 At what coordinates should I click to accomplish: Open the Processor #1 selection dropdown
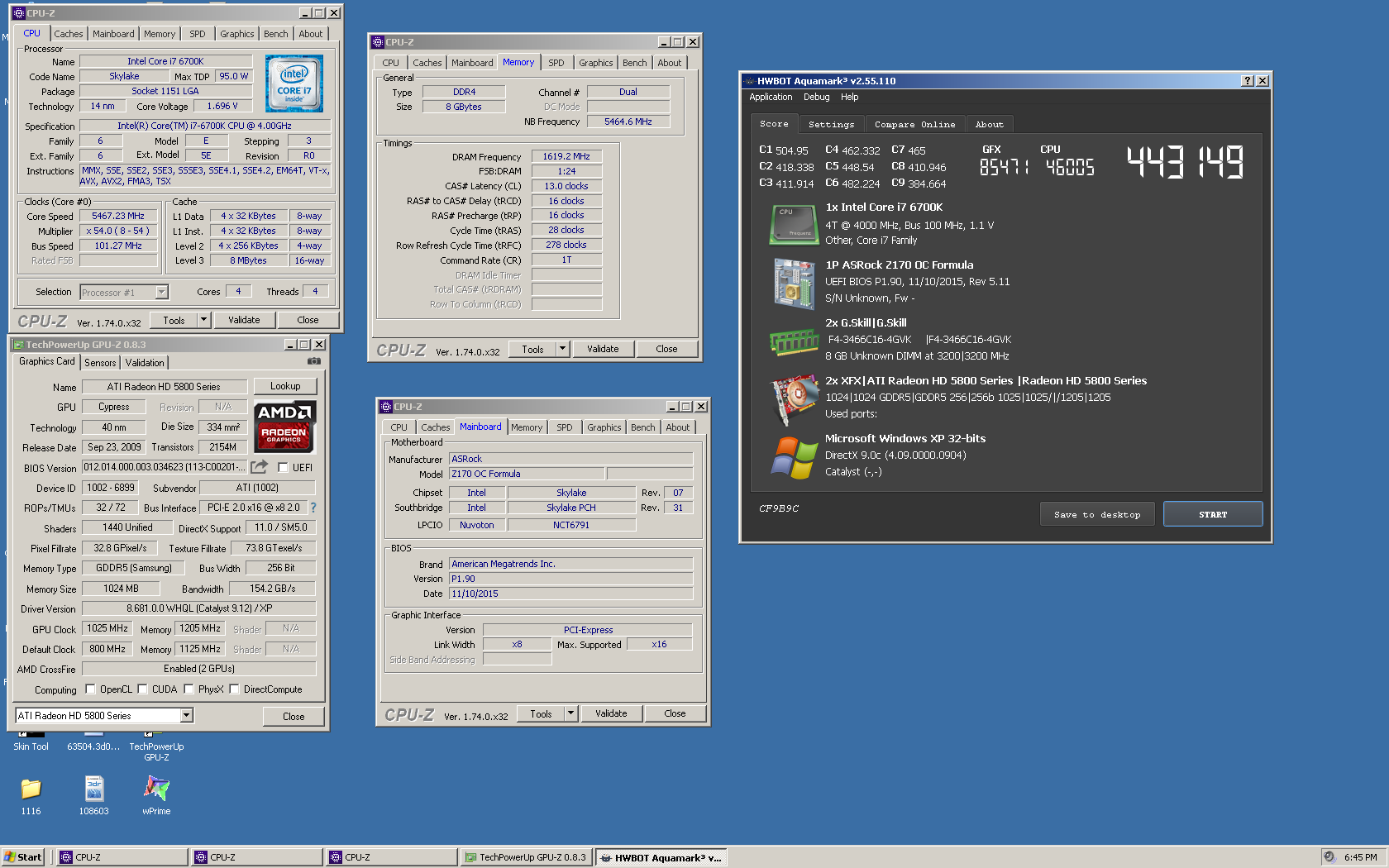click(162, 292)
